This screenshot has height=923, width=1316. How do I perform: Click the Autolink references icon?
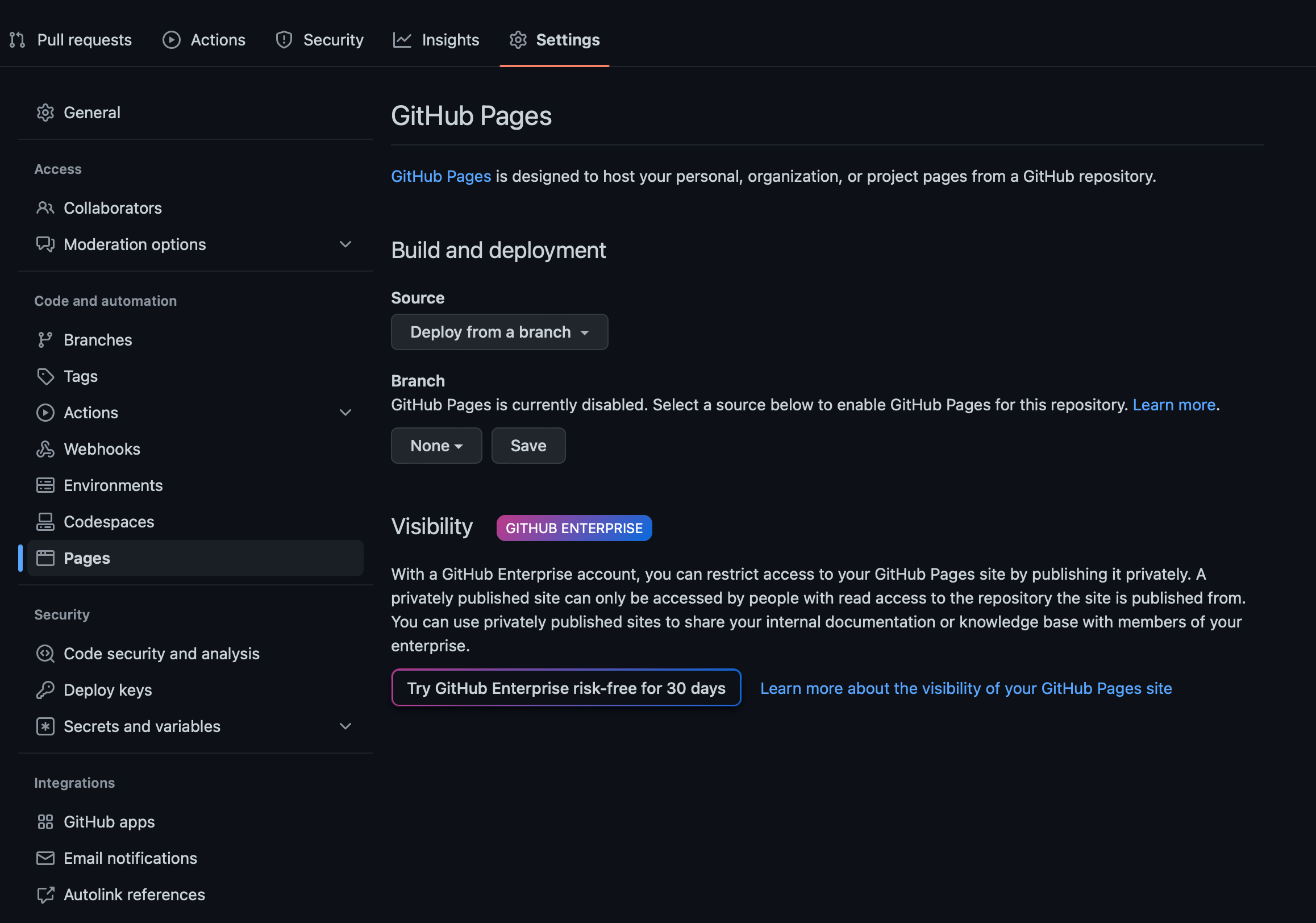pyautogui.click(x=45, y=895)
